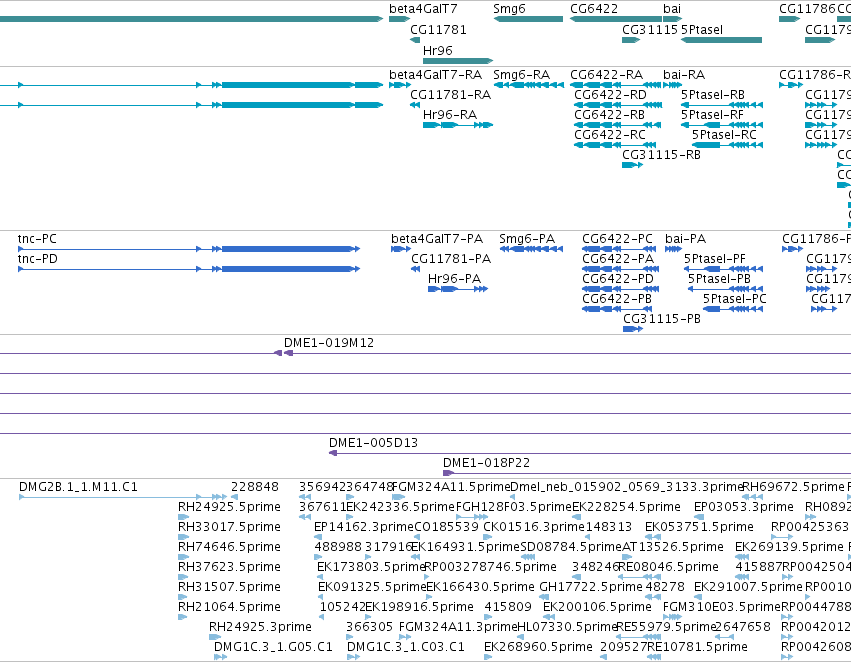Viewport: 851px width, 662px height.
Task: Select the 5PtaseI-RF transcript label
Action: 712,114
